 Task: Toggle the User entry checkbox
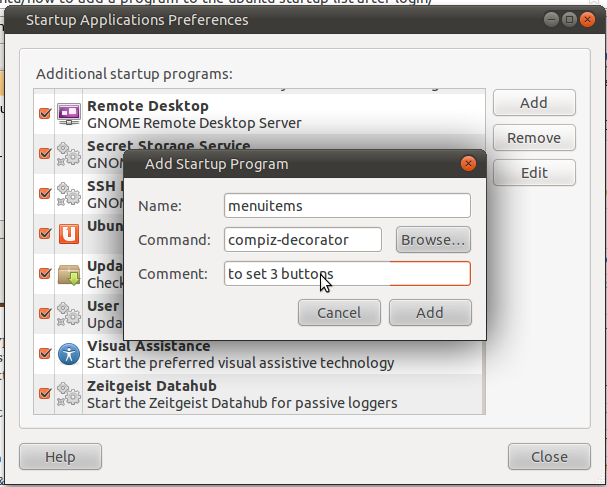tap(45, 313)
